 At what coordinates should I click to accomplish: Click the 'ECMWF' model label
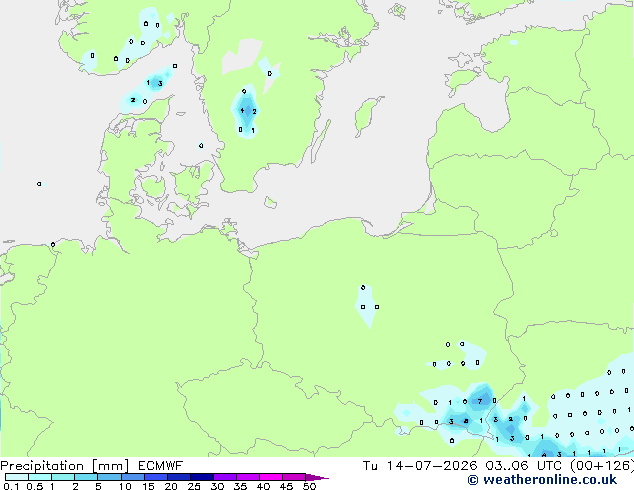pyautogui.click(x=161, y=466)
